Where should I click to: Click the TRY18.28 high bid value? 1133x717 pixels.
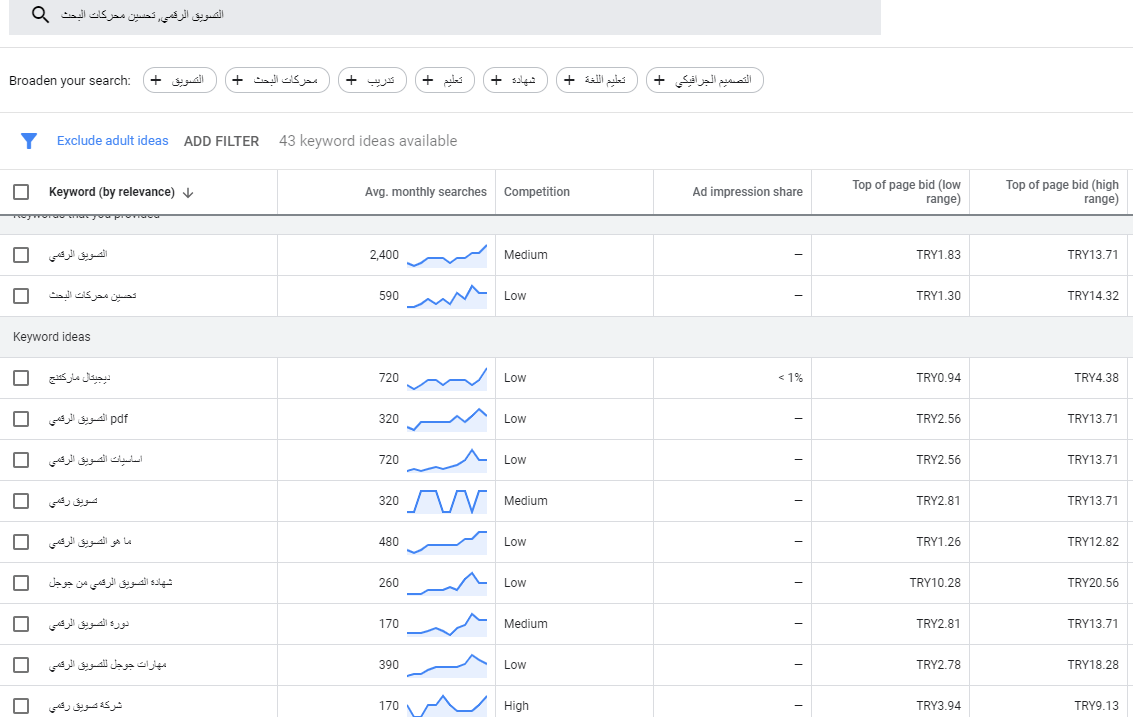tap(1093, 664)
